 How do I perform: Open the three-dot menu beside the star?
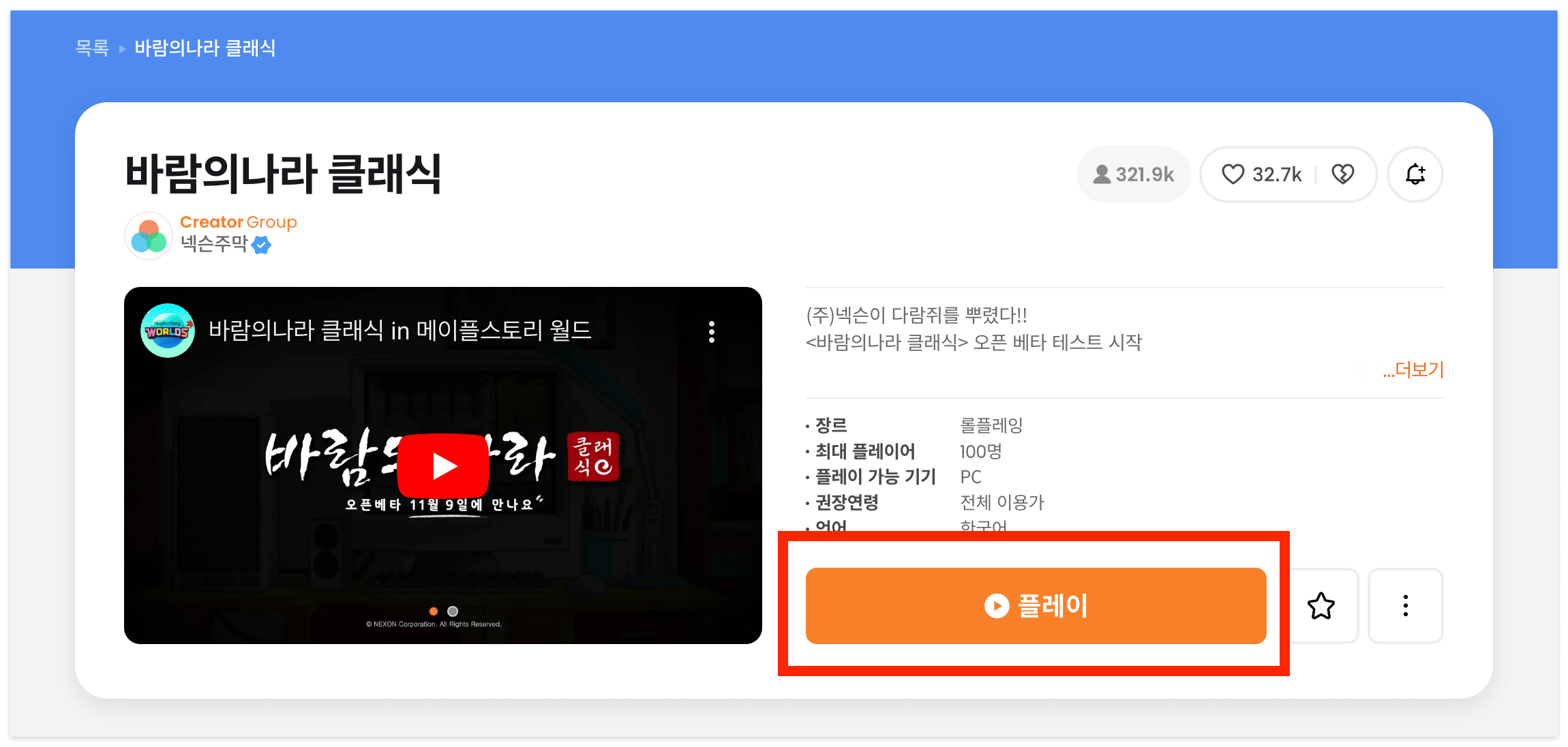coord(1405,606)
